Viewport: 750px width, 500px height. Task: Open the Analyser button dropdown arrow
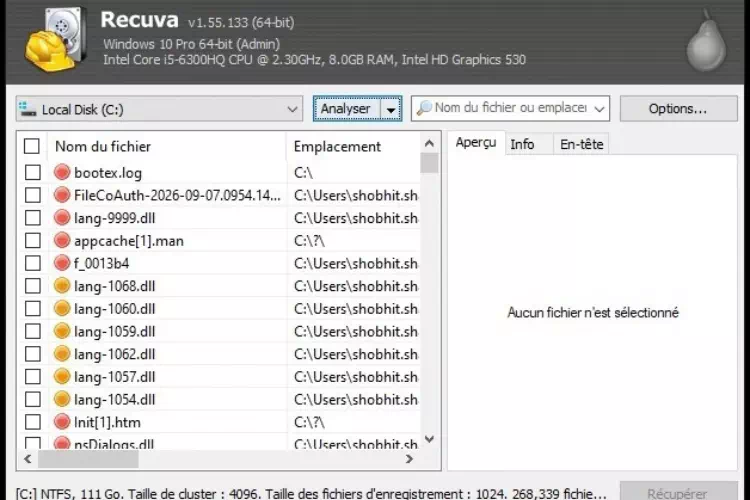(x=391, y=109)
